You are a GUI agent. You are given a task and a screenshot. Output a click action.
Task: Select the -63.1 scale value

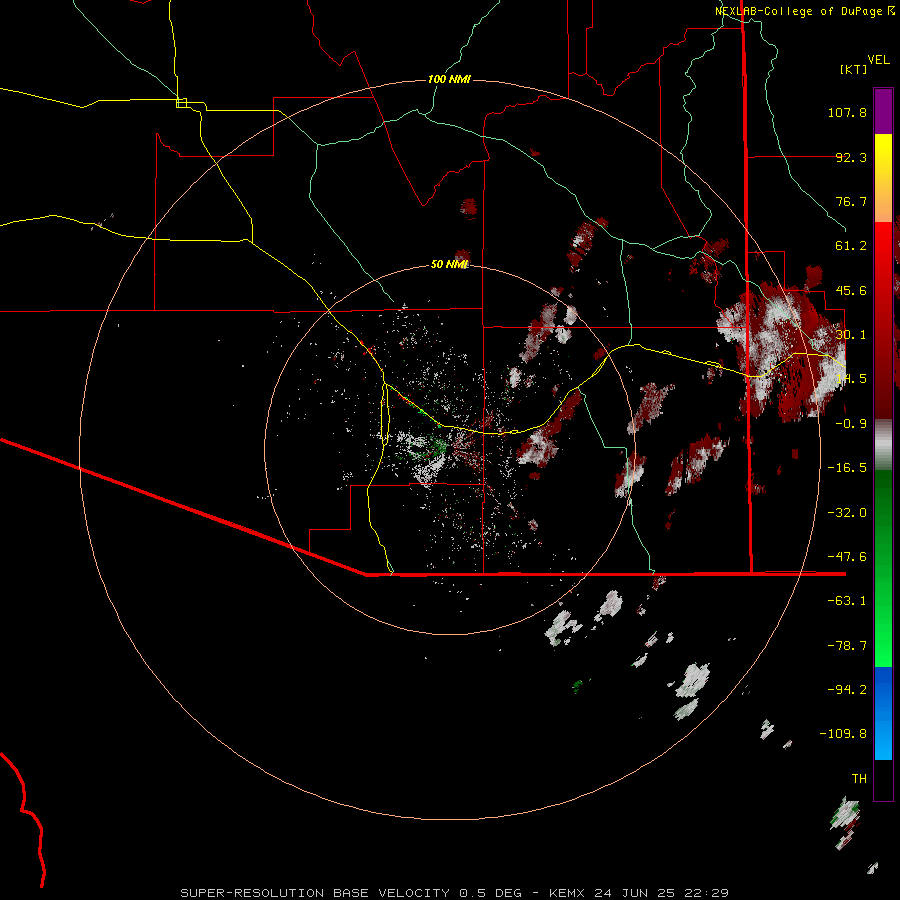847,601
